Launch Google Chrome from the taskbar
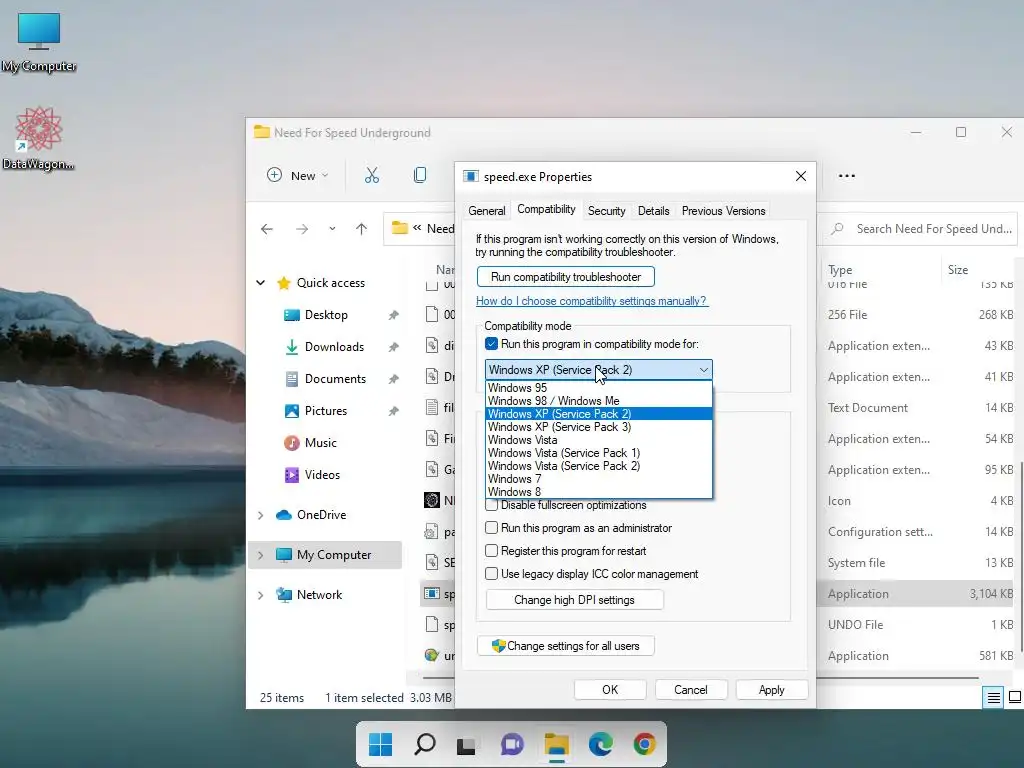 645,744
